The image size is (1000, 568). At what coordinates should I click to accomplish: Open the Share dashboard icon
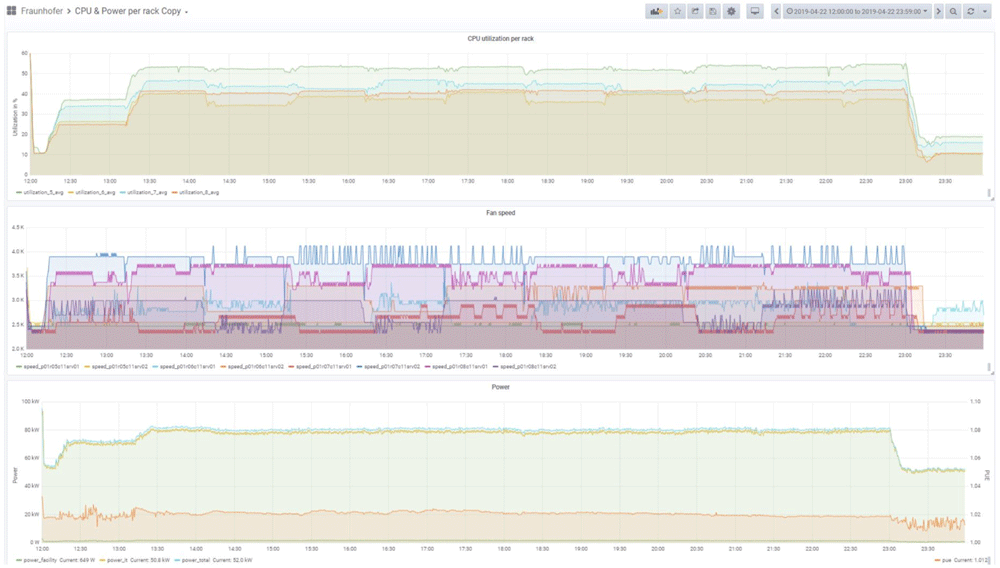pos(695,11)
